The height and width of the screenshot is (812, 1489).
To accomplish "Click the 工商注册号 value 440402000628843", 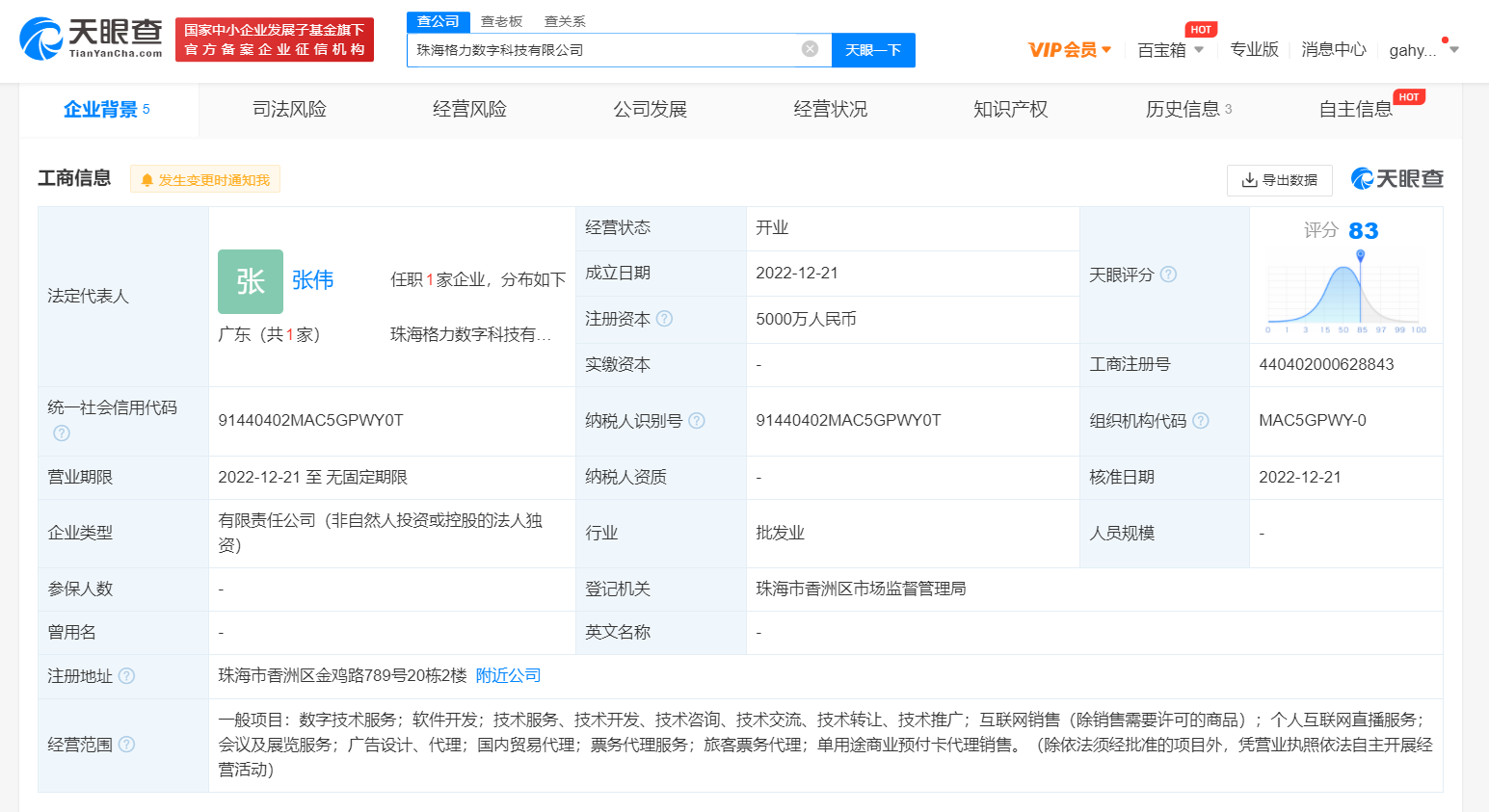I will tap(1326, 365).
